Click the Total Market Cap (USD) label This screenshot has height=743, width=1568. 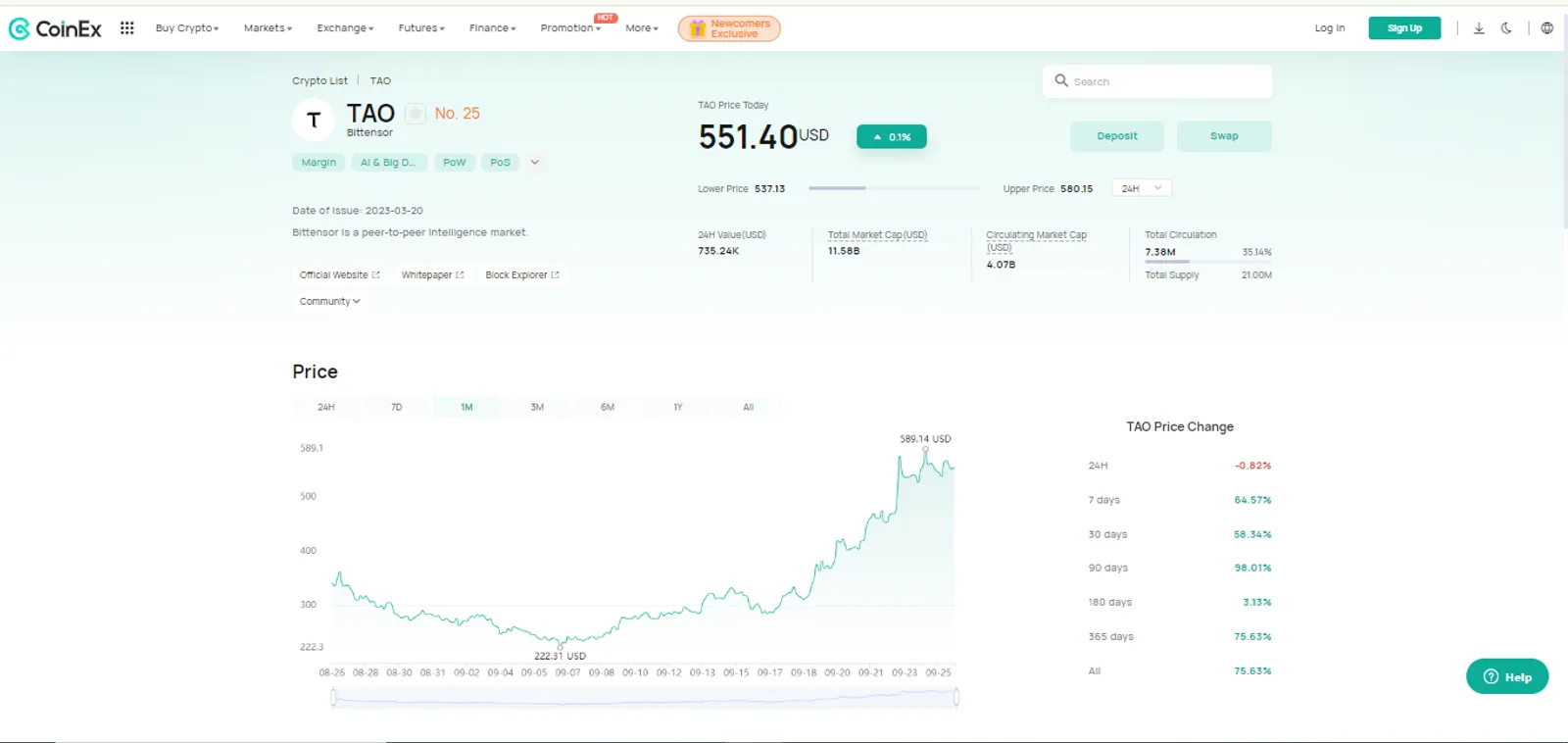[877, 235]
